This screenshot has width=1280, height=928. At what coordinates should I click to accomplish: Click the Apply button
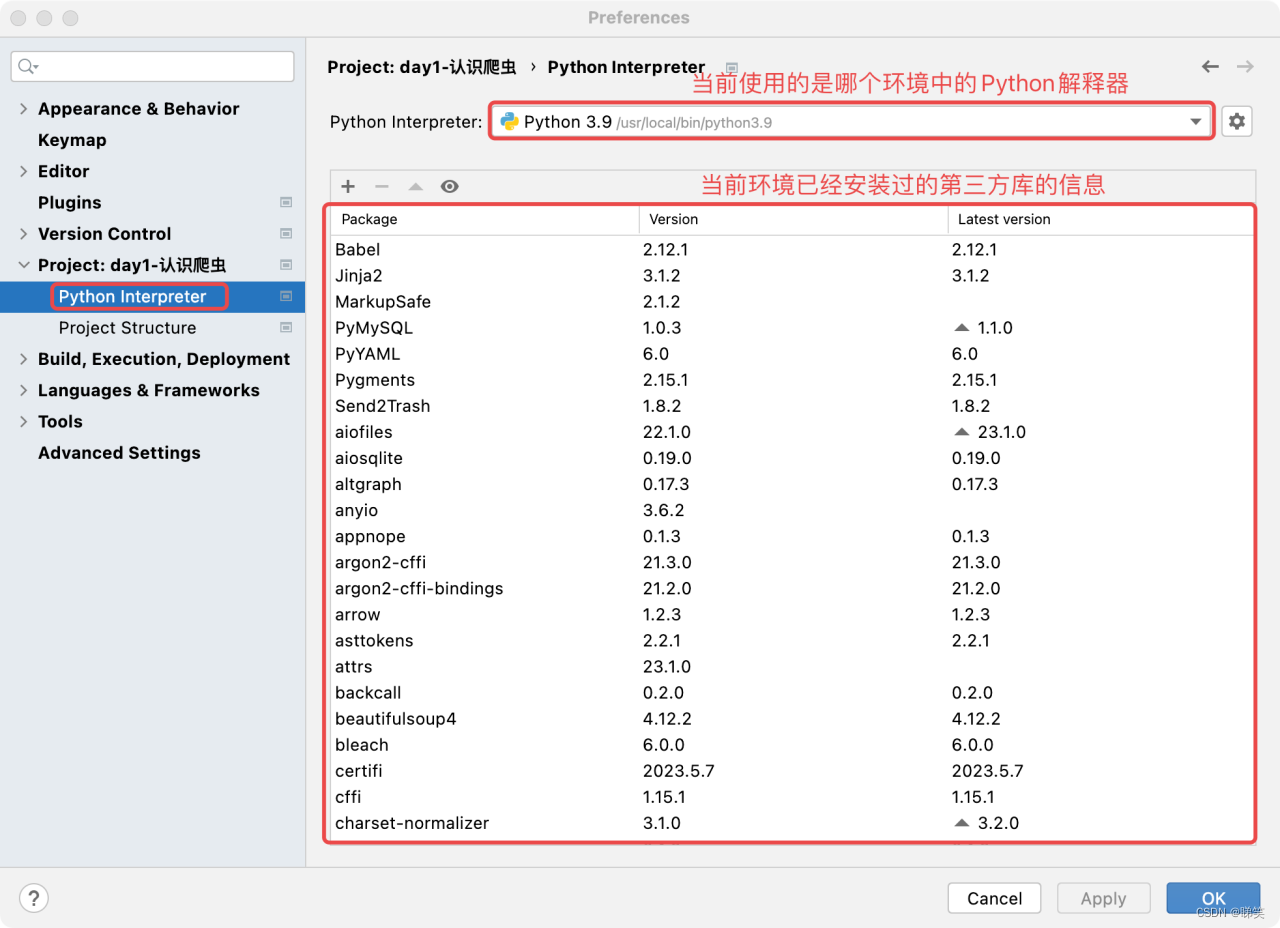point(1103,898)
